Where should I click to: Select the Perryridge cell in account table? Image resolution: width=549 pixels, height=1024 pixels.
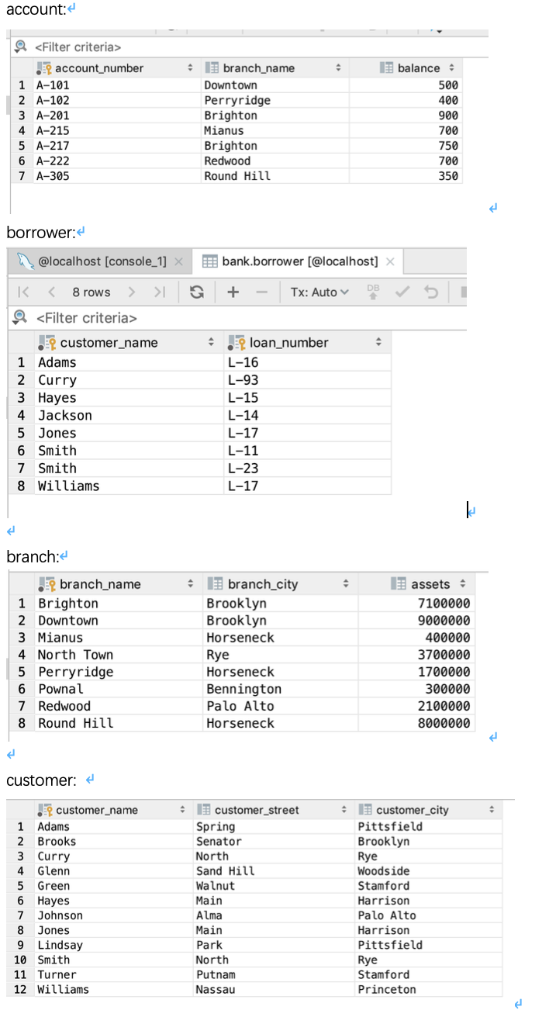275,100
